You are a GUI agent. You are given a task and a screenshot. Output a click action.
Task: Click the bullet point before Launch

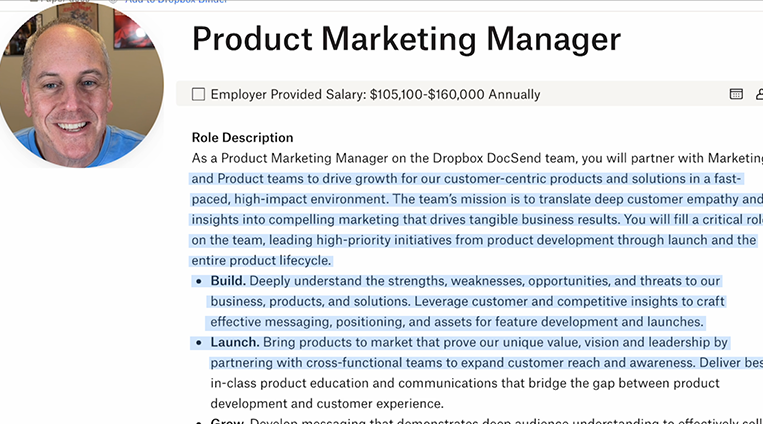coord(197,343)
